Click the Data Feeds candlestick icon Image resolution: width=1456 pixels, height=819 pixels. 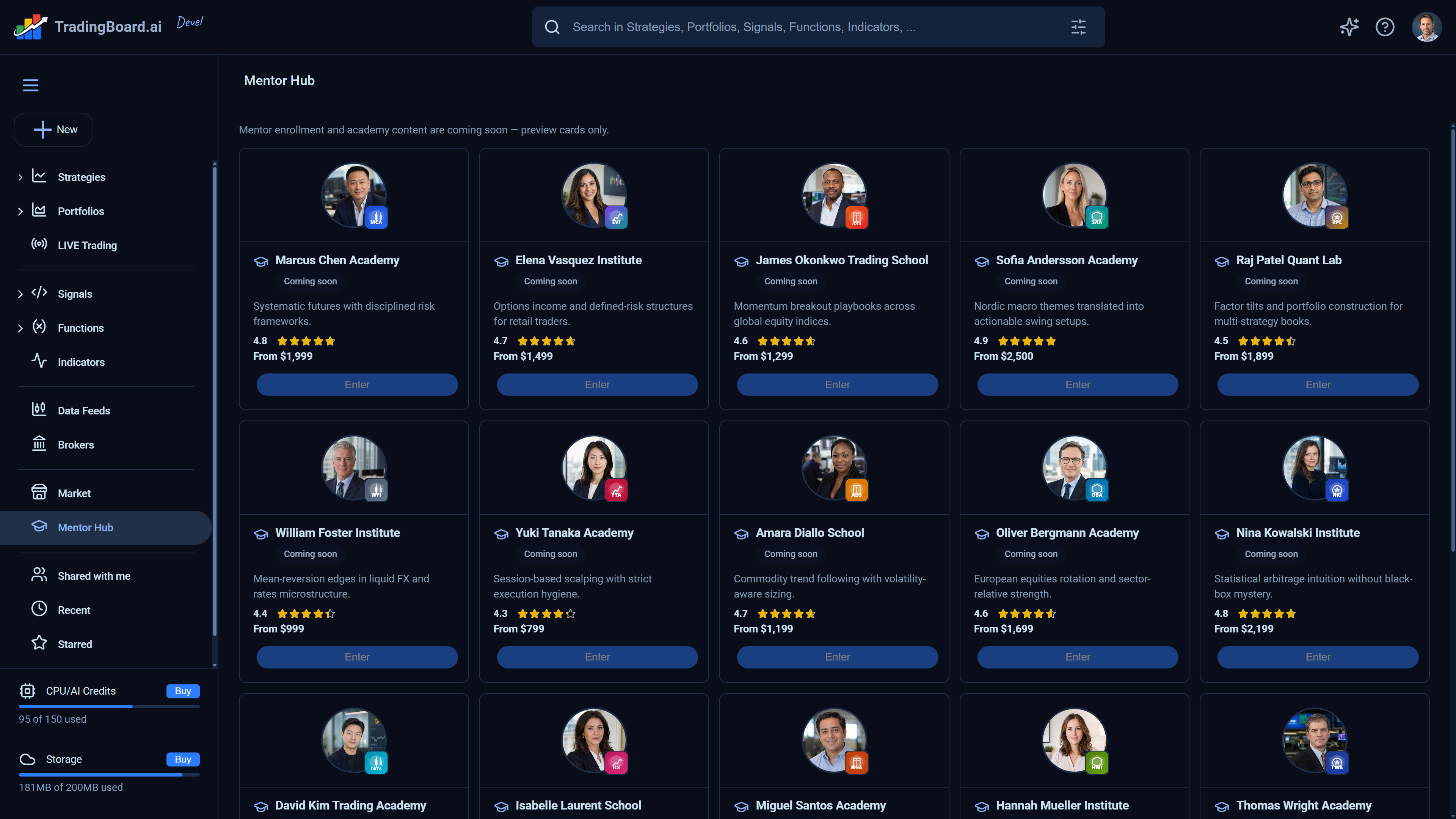click(39, 409)
